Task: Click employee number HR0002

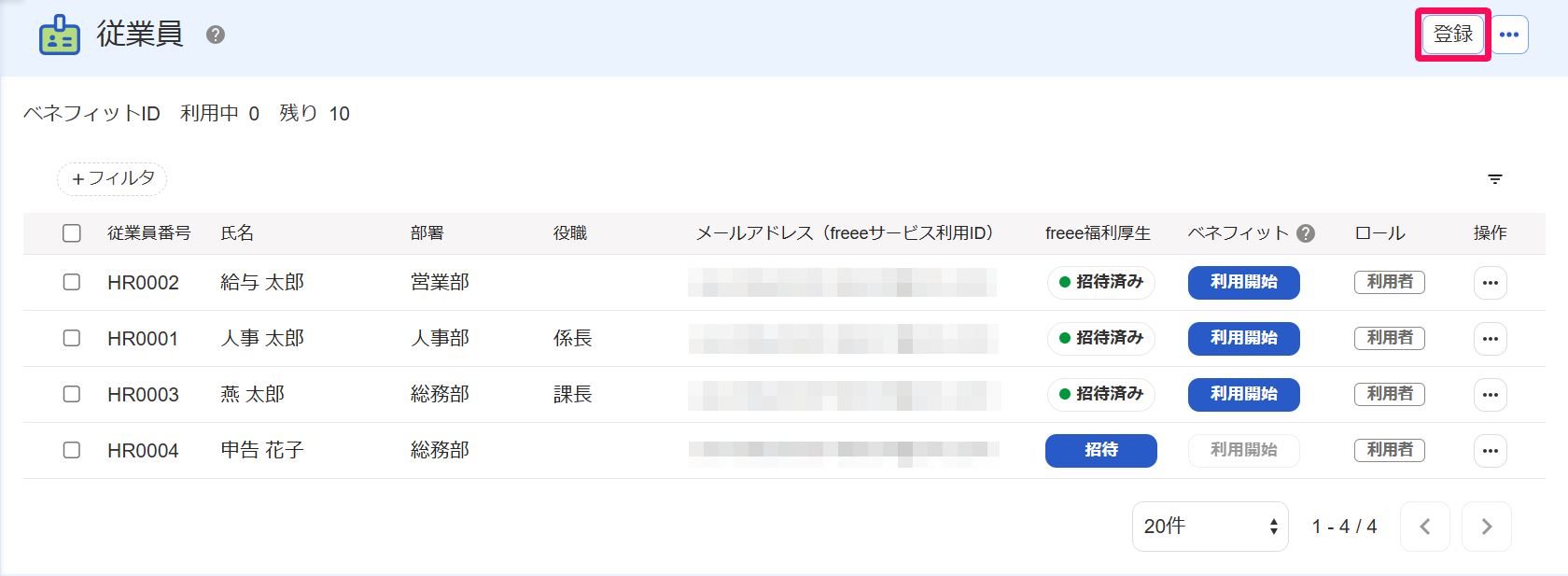Action: pyautogui.click(x=143, y=283)
